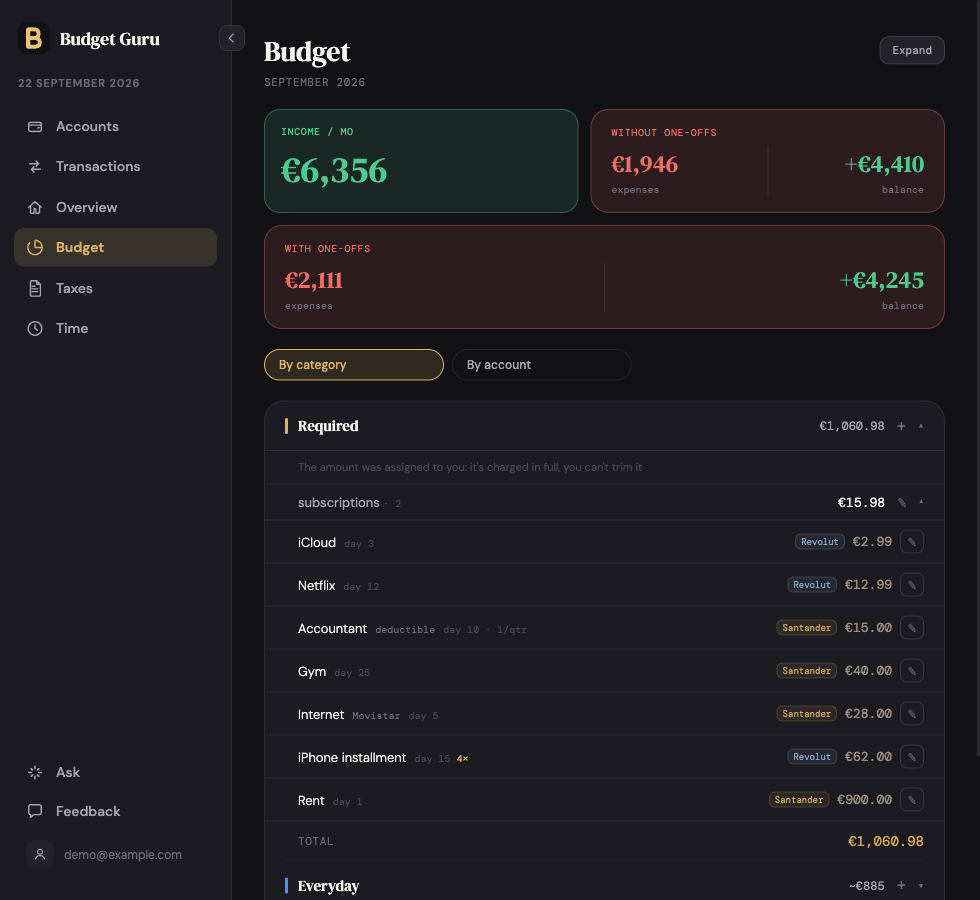Click Santander tag on Rent row

point(799,799)
